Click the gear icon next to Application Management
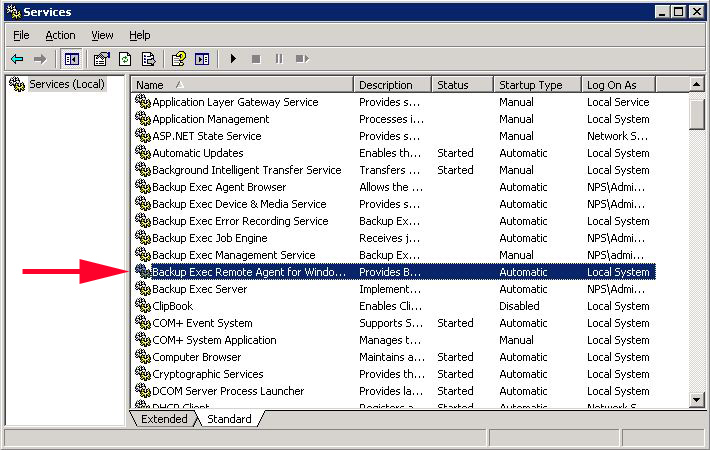 pos(143,119)
